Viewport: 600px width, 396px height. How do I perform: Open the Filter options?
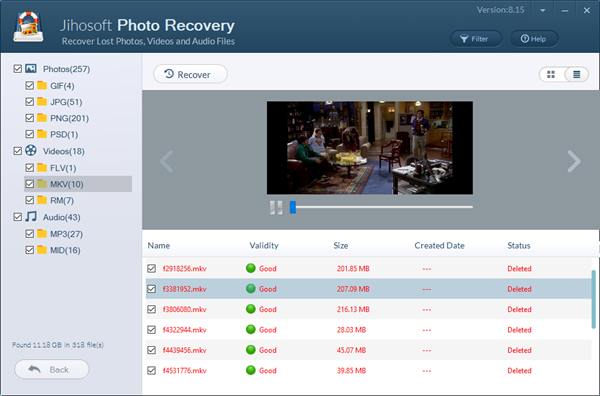(476, 39)
